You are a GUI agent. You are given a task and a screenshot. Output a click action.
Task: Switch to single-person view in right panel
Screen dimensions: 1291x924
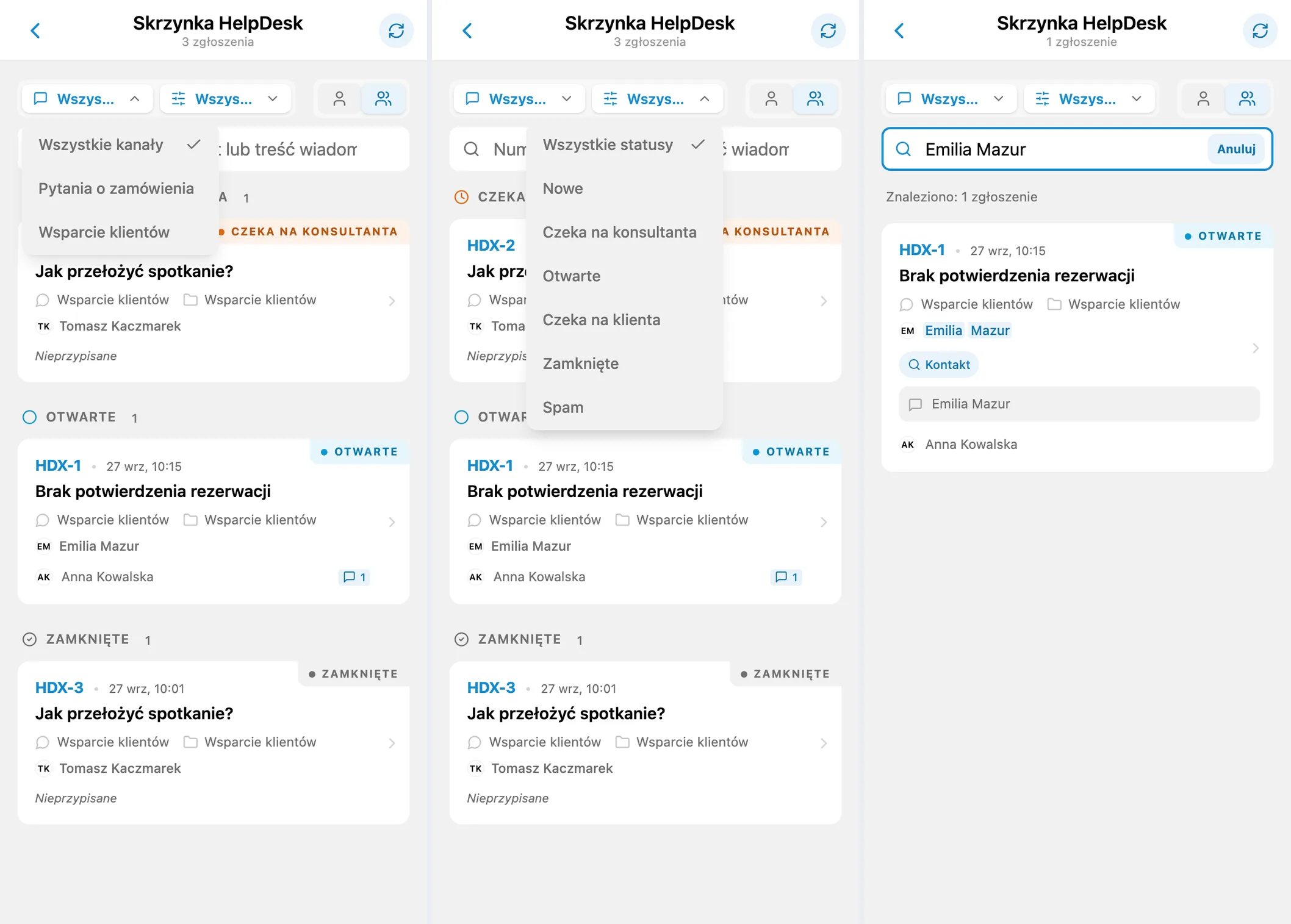(1203, 99)
